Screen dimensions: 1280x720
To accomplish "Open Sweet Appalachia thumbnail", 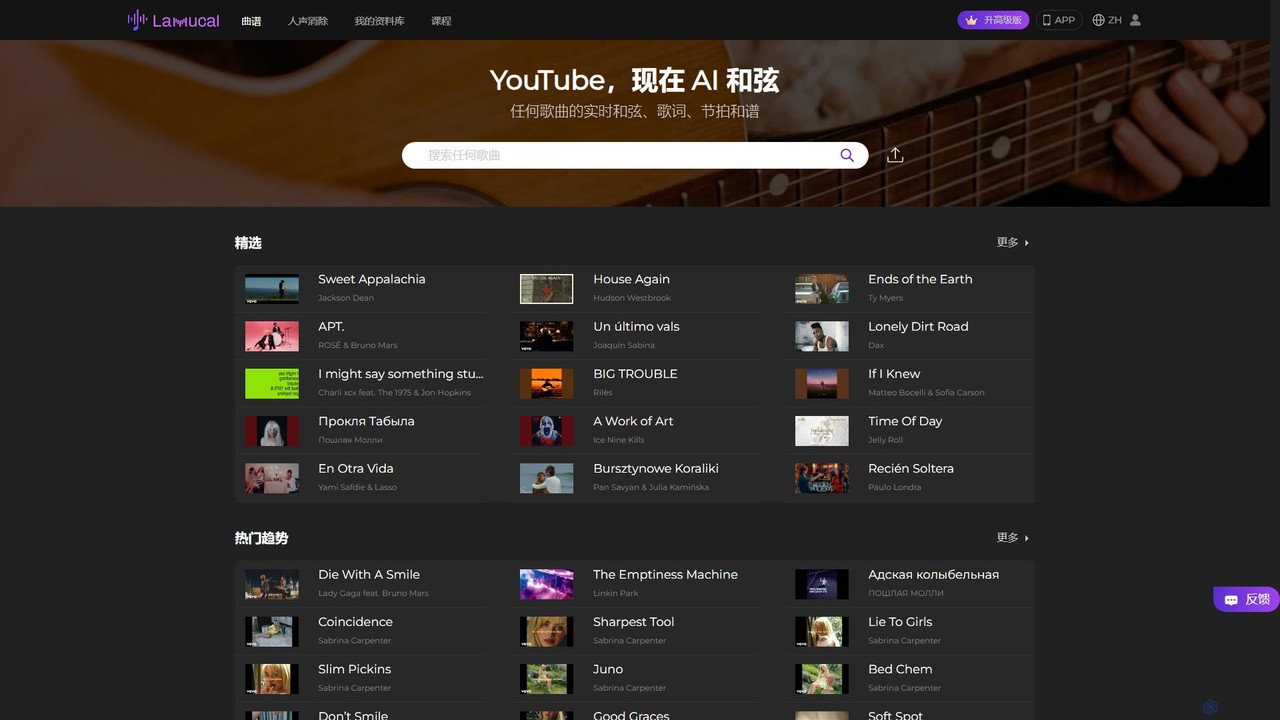I will [x=272, y=289].
